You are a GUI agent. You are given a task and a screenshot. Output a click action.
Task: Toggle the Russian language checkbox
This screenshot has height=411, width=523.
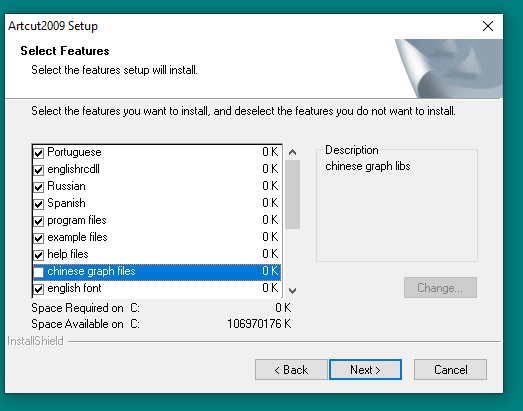[39, 187]
